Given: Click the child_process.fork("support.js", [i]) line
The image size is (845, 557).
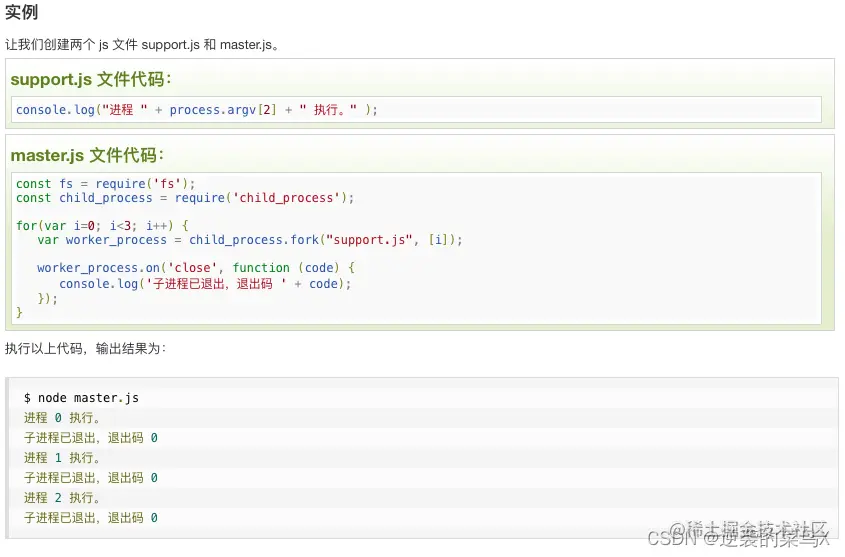Looking at the screenshot, I should point(250,240).
